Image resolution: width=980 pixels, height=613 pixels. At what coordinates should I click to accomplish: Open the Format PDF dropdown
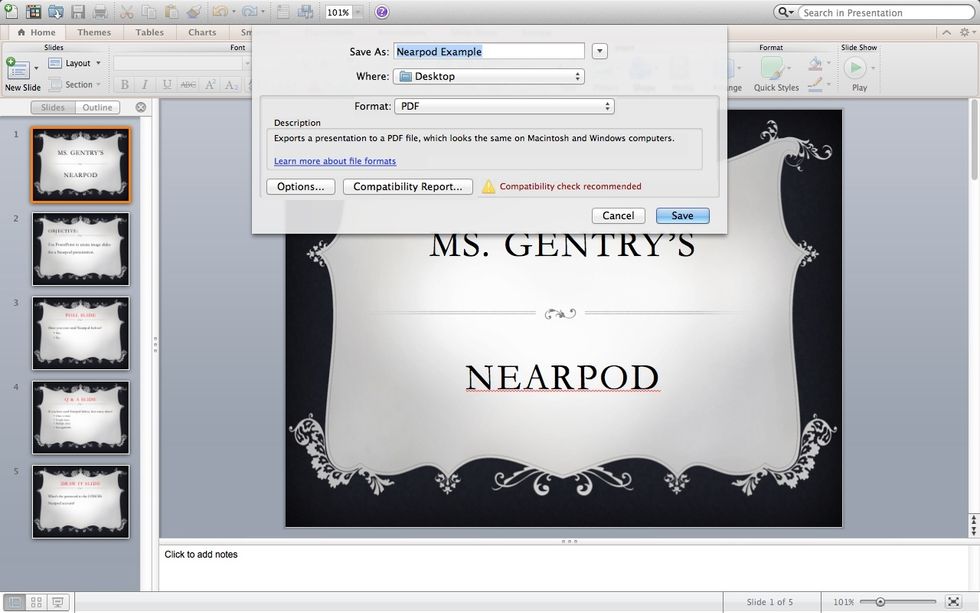coord(504,106)
